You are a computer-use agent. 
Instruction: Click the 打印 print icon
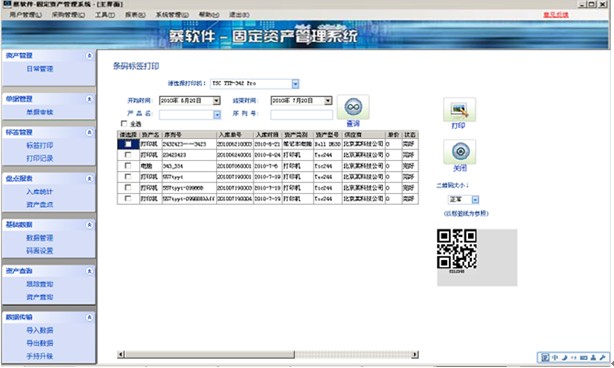click(459, 109)
